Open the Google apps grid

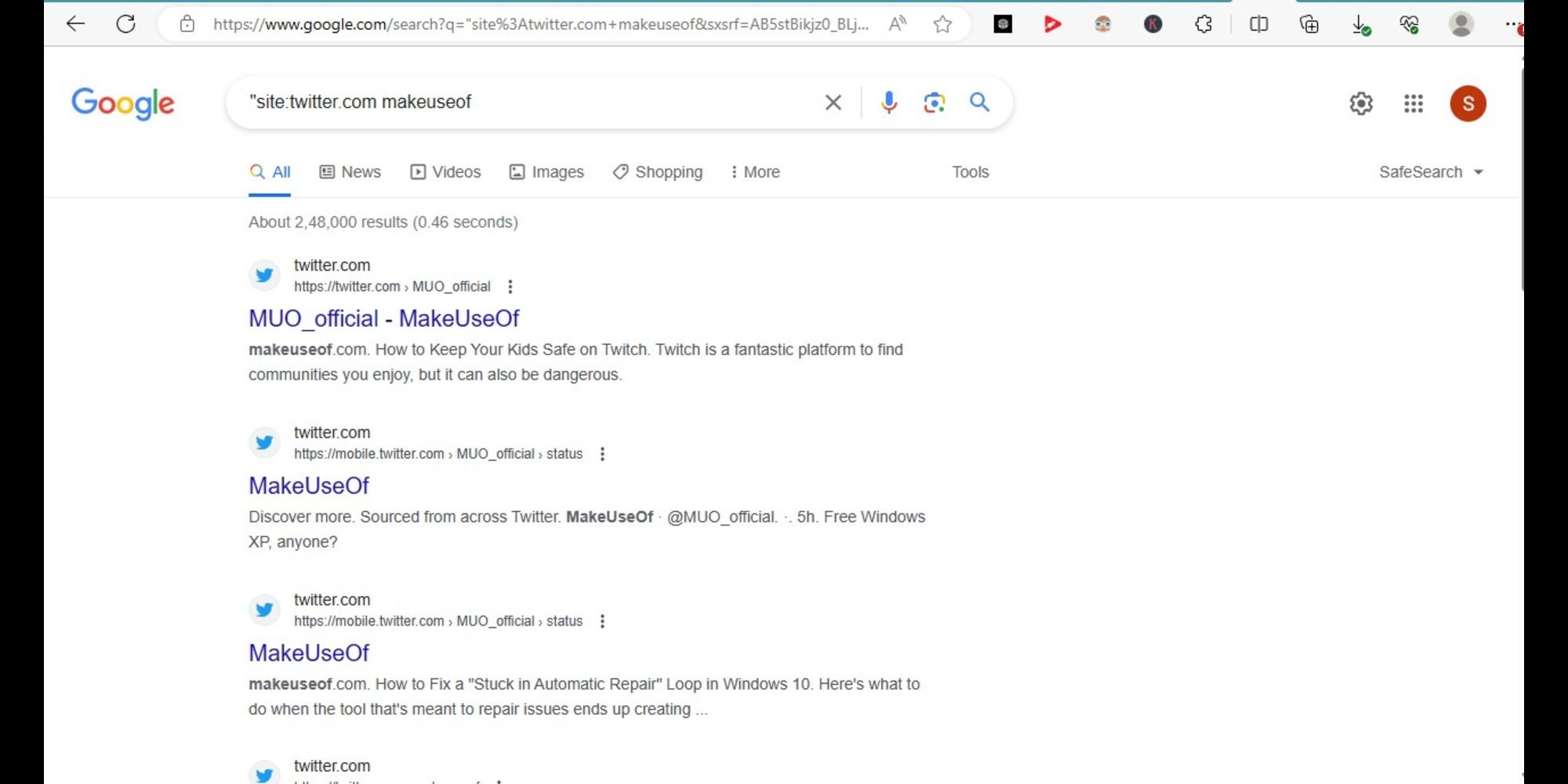click(1414, 103)
